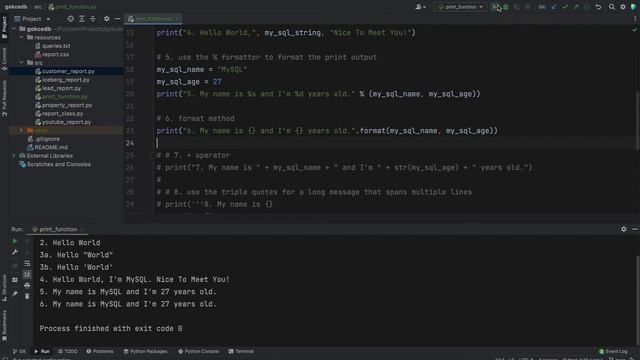Collapse the resources folder
640x360 pixels.
pos(22,38)
